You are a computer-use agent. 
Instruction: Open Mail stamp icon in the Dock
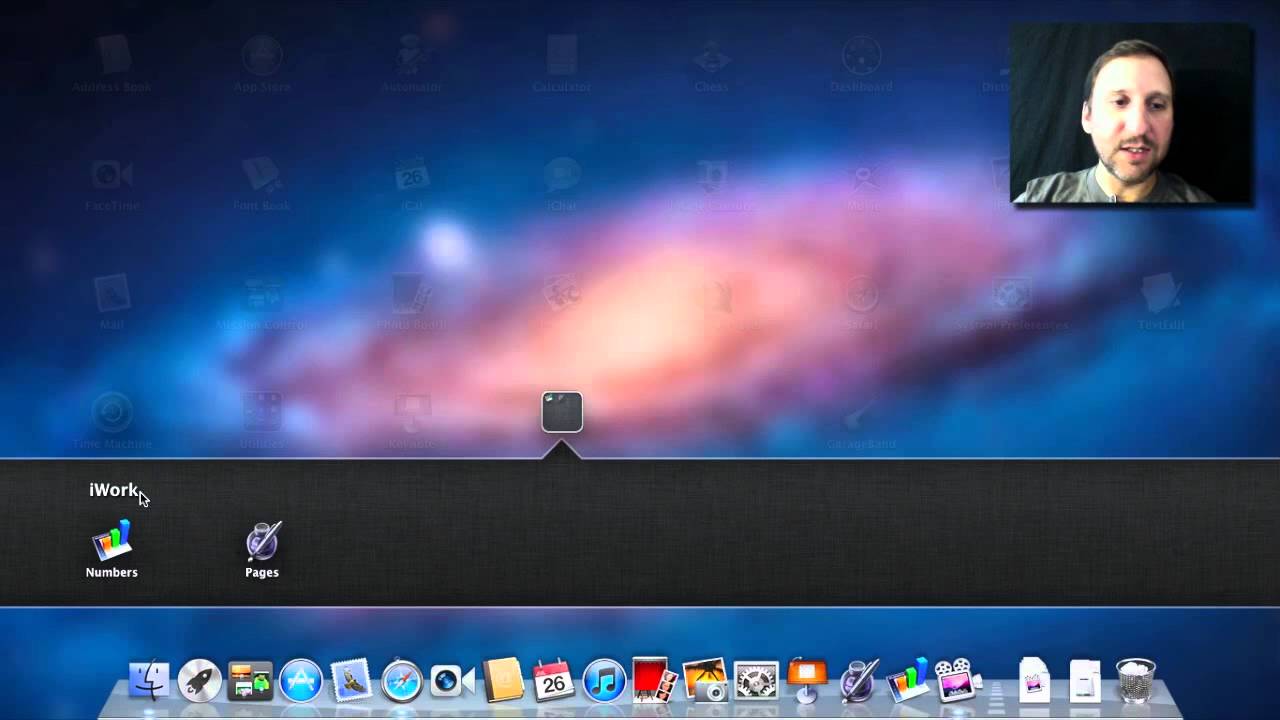[351, 681]
